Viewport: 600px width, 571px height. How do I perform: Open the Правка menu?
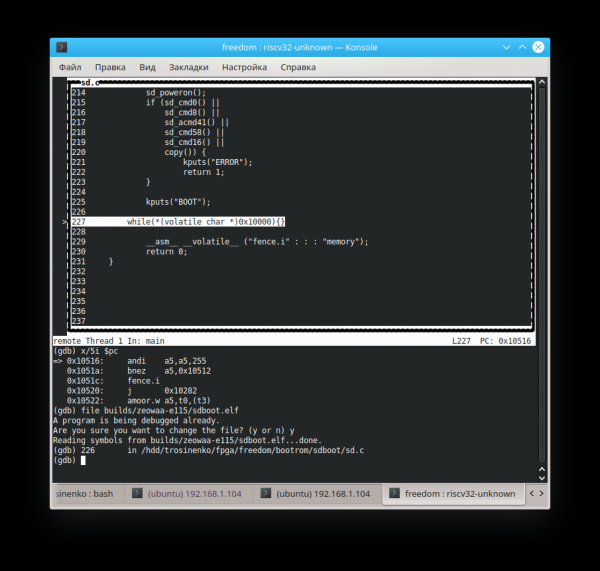coord(110,67)
